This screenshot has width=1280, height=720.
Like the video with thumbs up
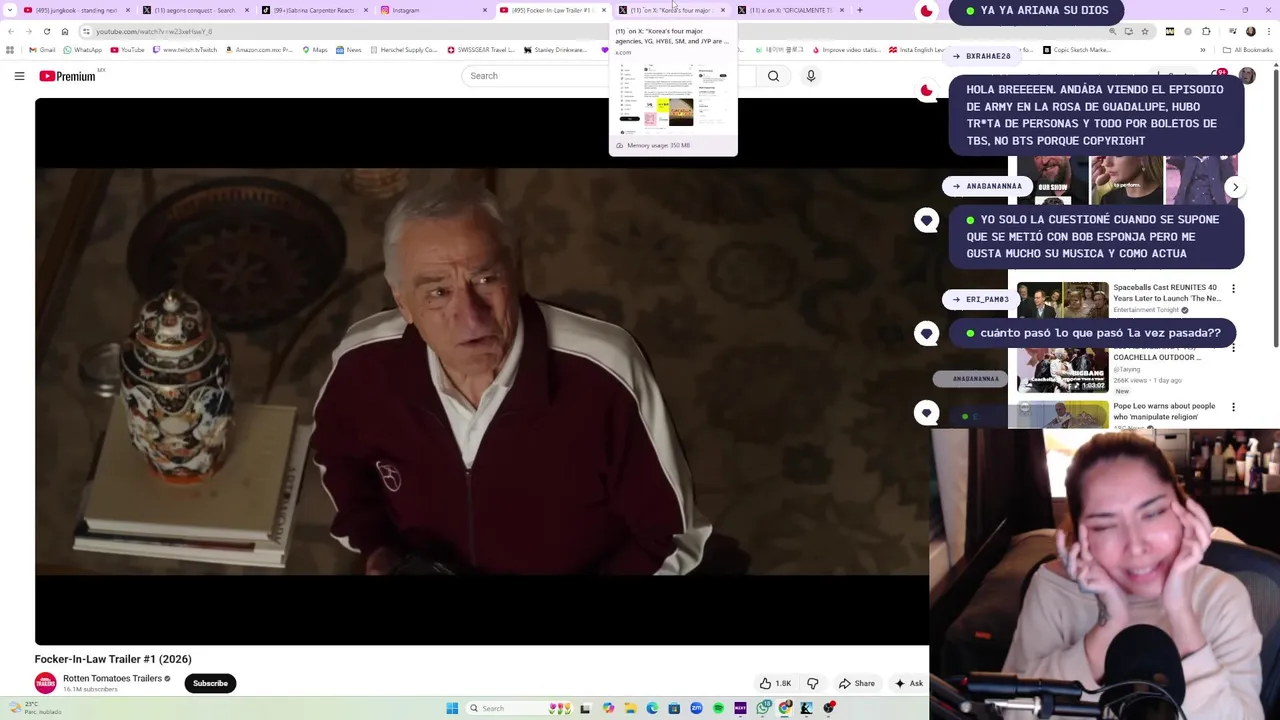[775, 683]
